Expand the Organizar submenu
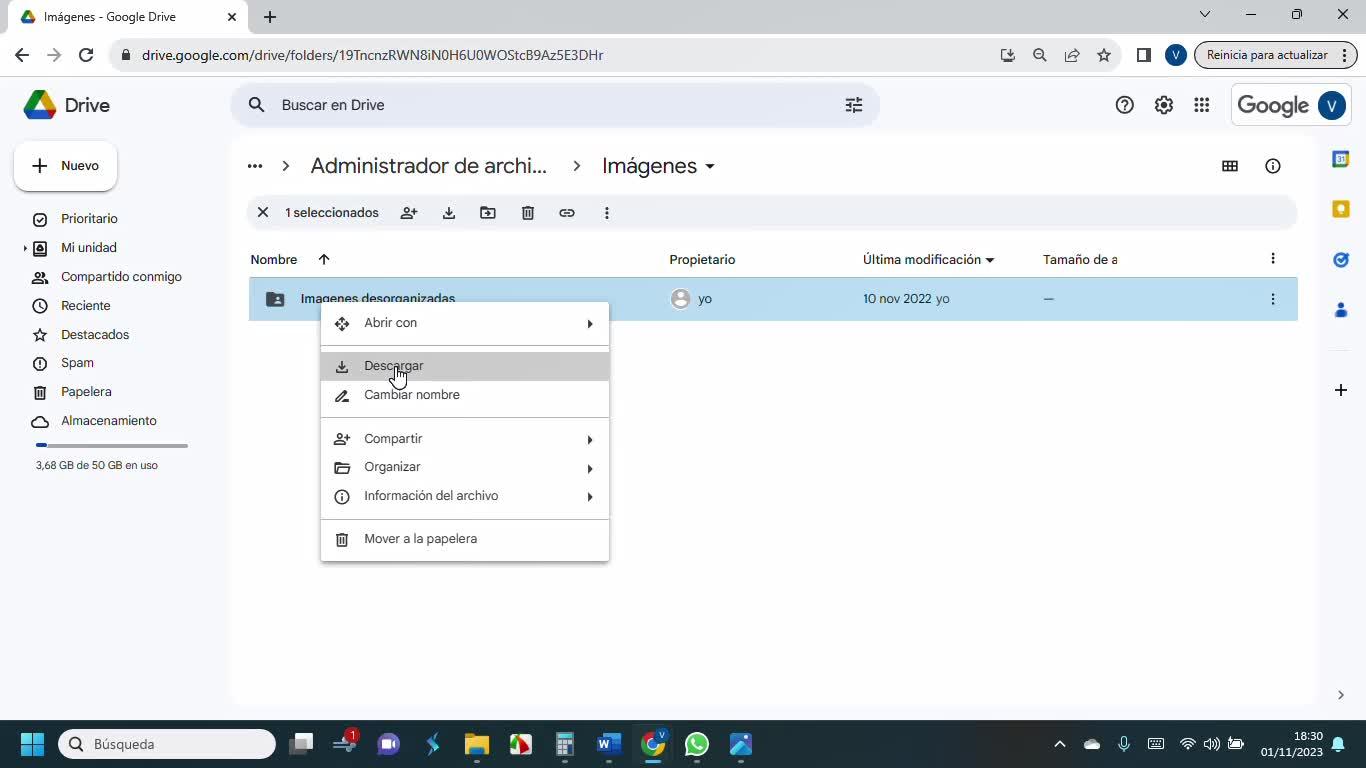1366x768 pixels. click(x=465, y=467)
